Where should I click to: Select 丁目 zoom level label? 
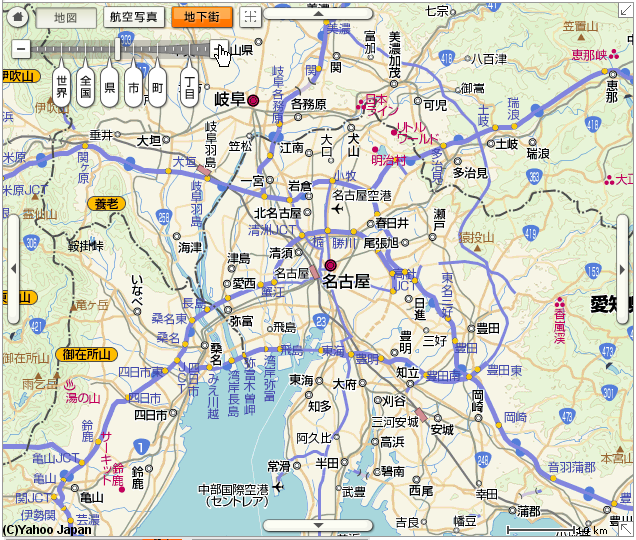189,87
